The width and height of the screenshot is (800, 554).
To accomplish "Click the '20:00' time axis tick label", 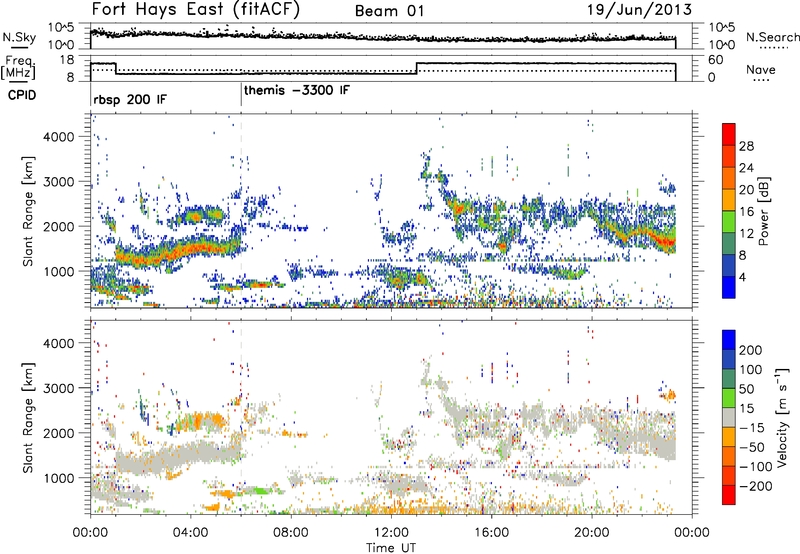I will 592,533.
